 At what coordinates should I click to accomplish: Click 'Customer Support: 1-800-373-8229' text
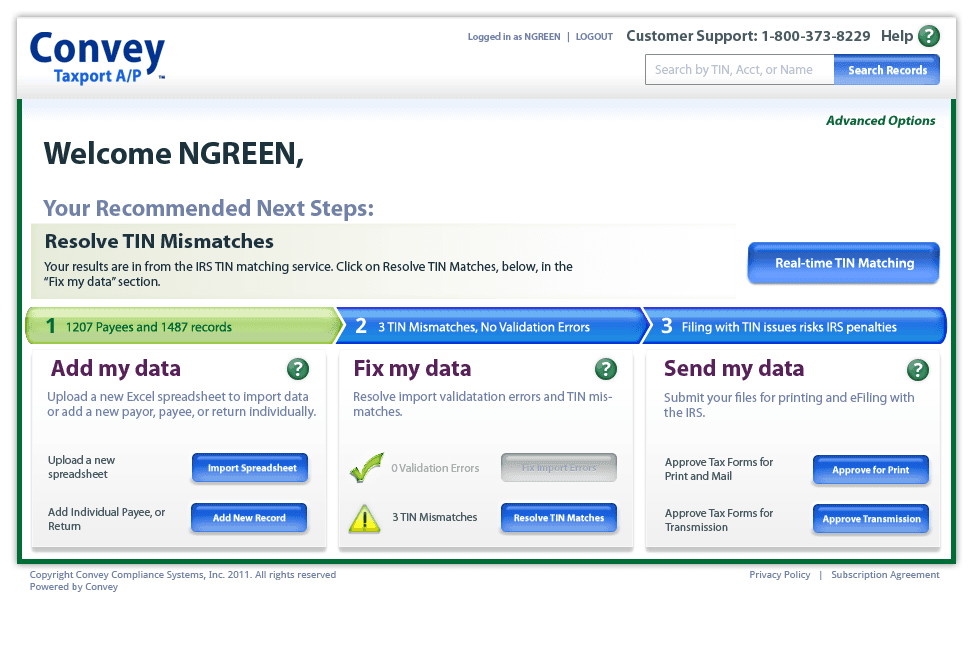[748, 36]
